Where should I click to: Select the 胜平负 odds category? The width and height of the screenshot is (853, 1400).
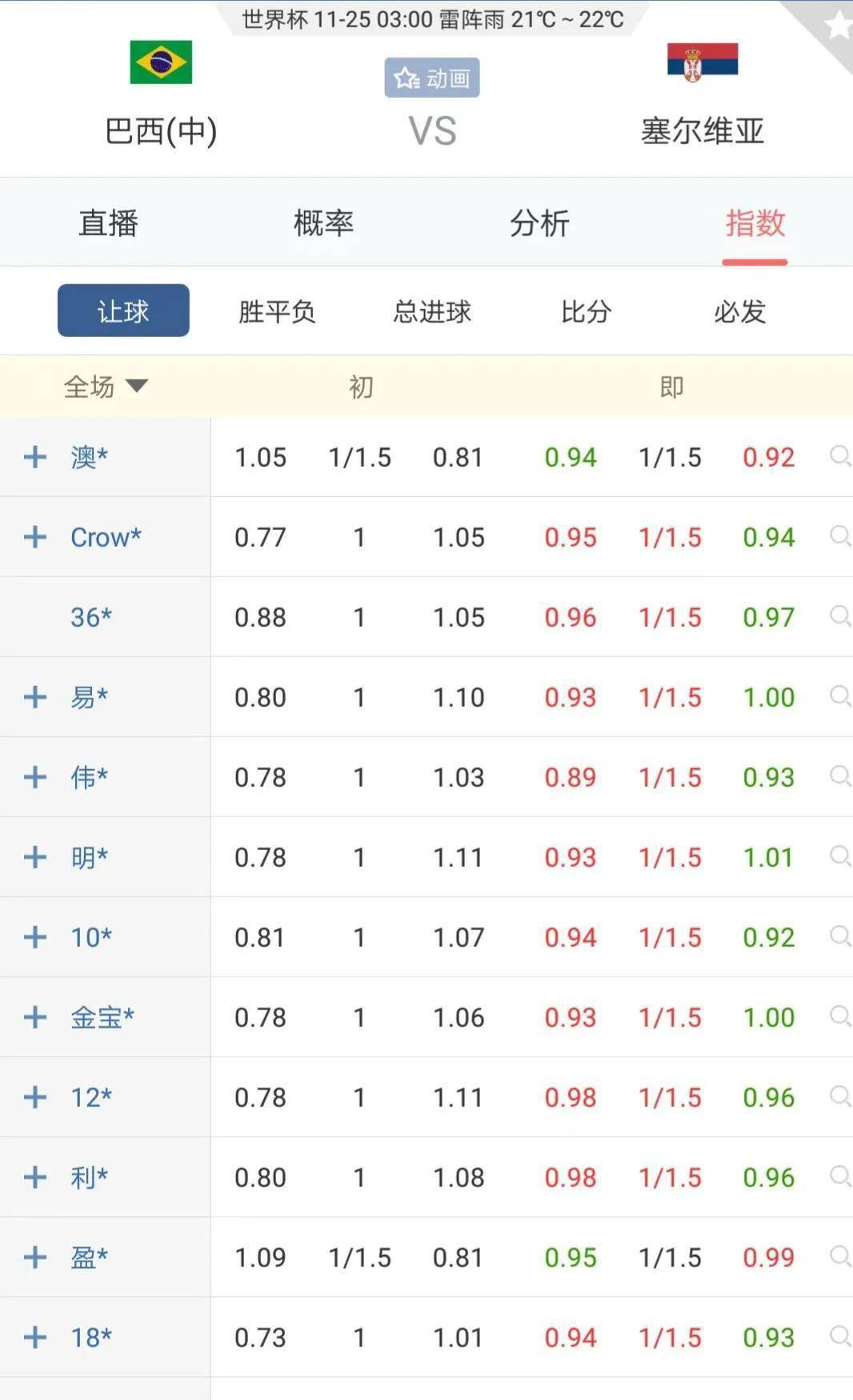275,311
